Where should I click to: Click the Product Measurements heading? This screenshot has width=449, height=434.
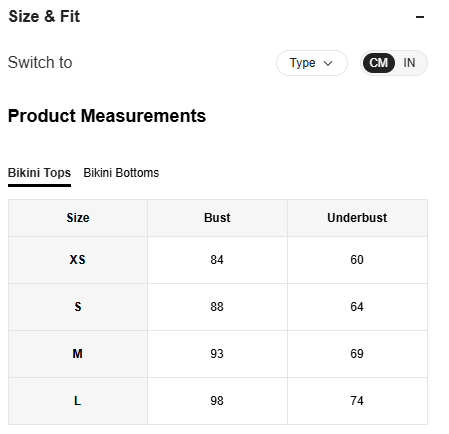[x=107, y=116]
